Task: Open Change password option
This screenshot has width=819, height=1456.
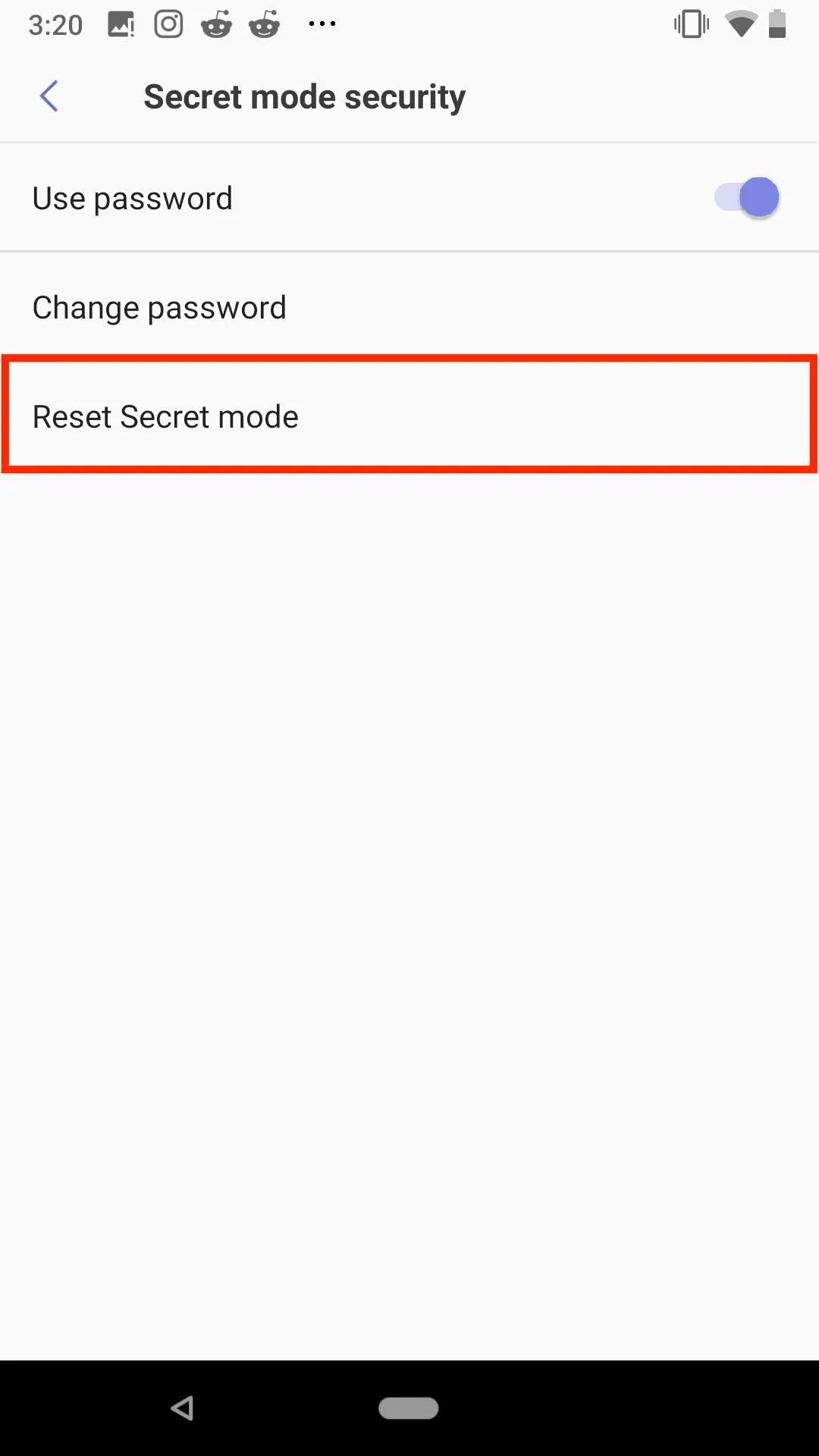Action: pos(409,307)
